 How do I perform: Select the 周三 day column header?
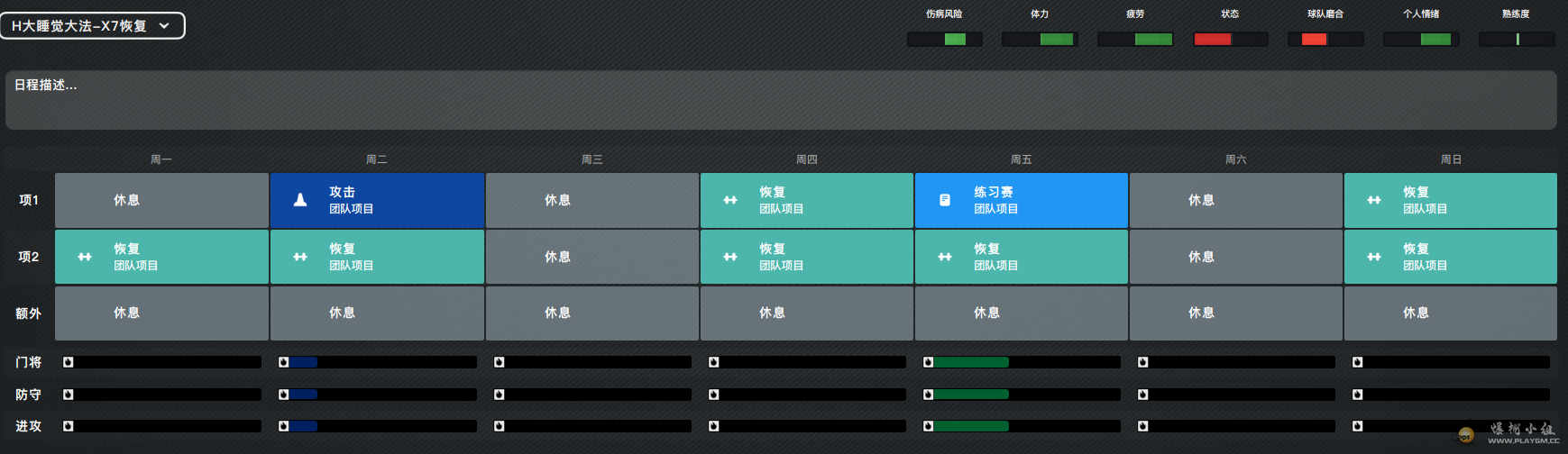[591, 159]
